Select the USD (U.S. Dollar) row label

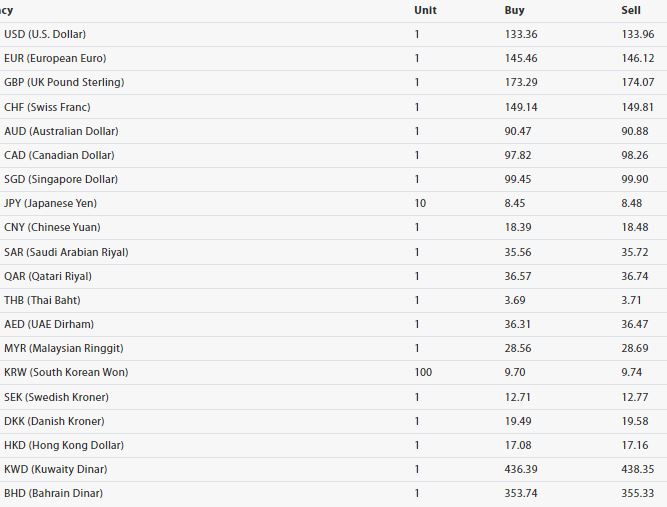45,34
